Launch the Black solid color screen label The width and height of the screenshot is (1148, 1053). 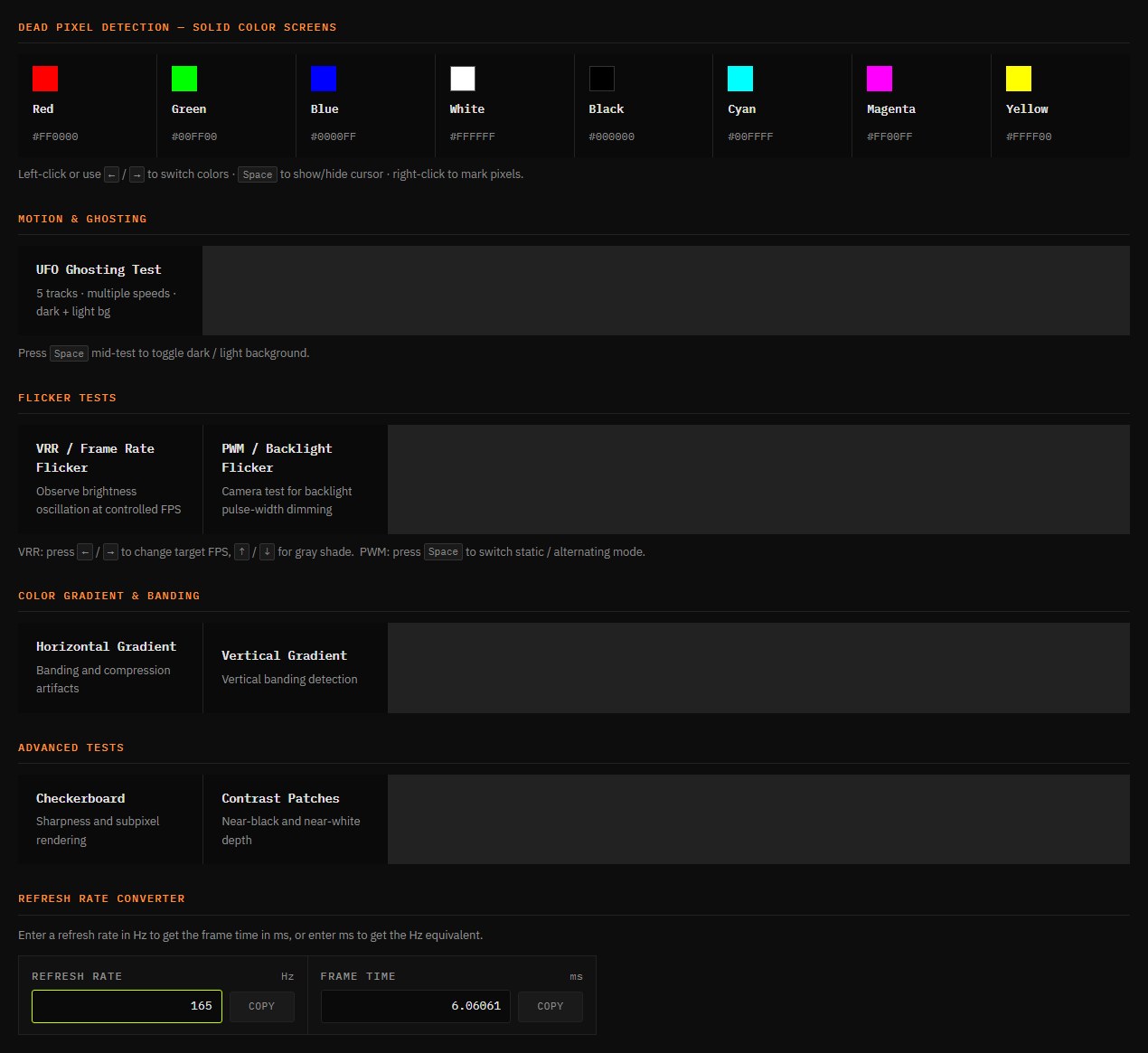pos(607,109)
